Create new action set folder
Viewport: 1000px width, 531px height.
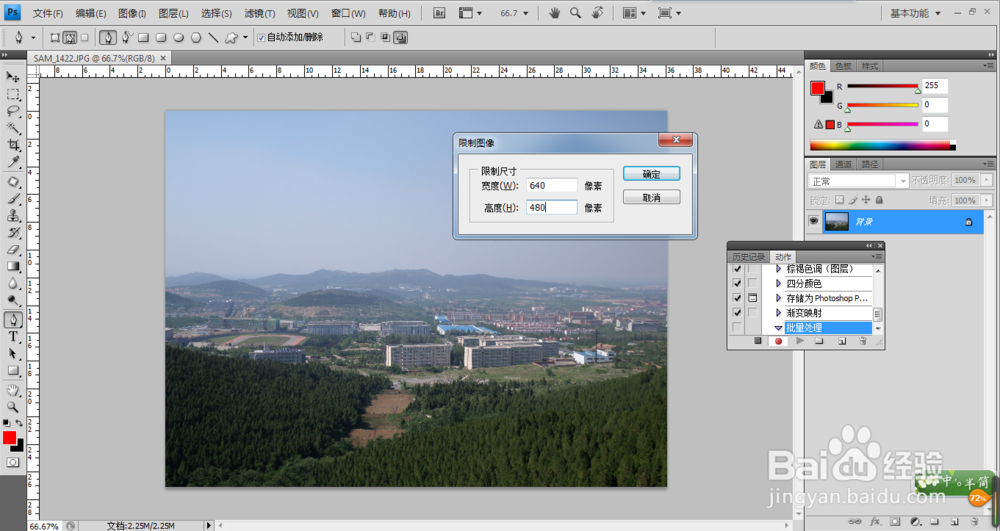[x=820, y=341]
